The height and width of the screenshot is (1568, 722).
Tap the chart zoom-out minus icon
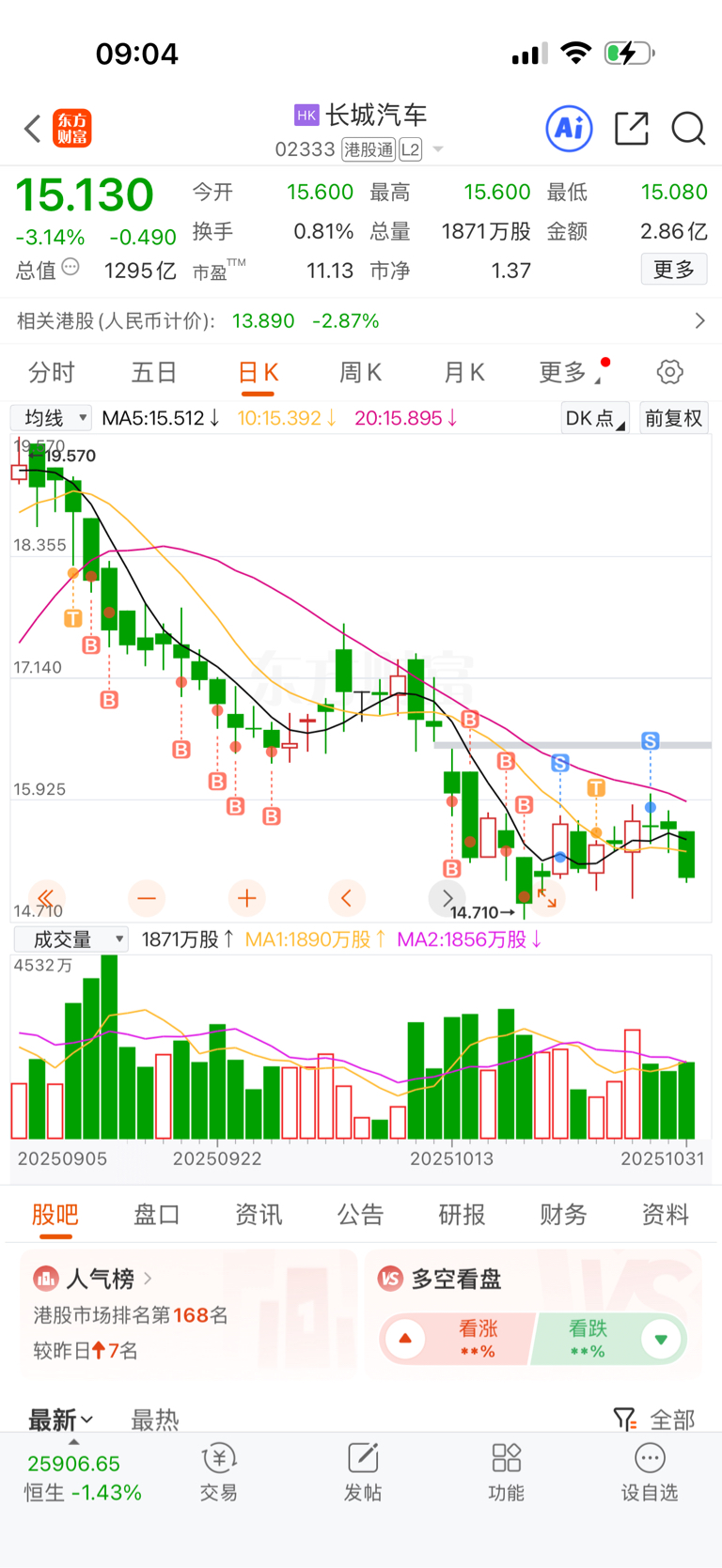point(147,898)
